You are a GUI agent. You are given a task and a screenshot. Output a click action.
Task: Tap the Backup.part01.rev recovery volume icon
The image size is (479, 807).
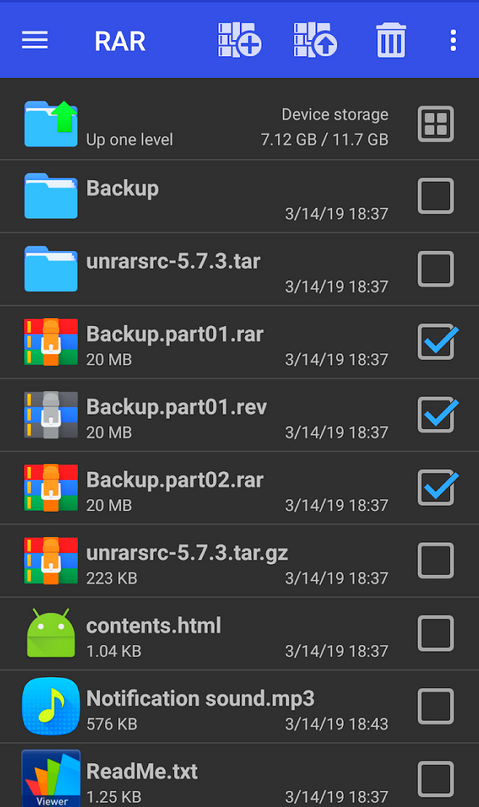point(50,415)
